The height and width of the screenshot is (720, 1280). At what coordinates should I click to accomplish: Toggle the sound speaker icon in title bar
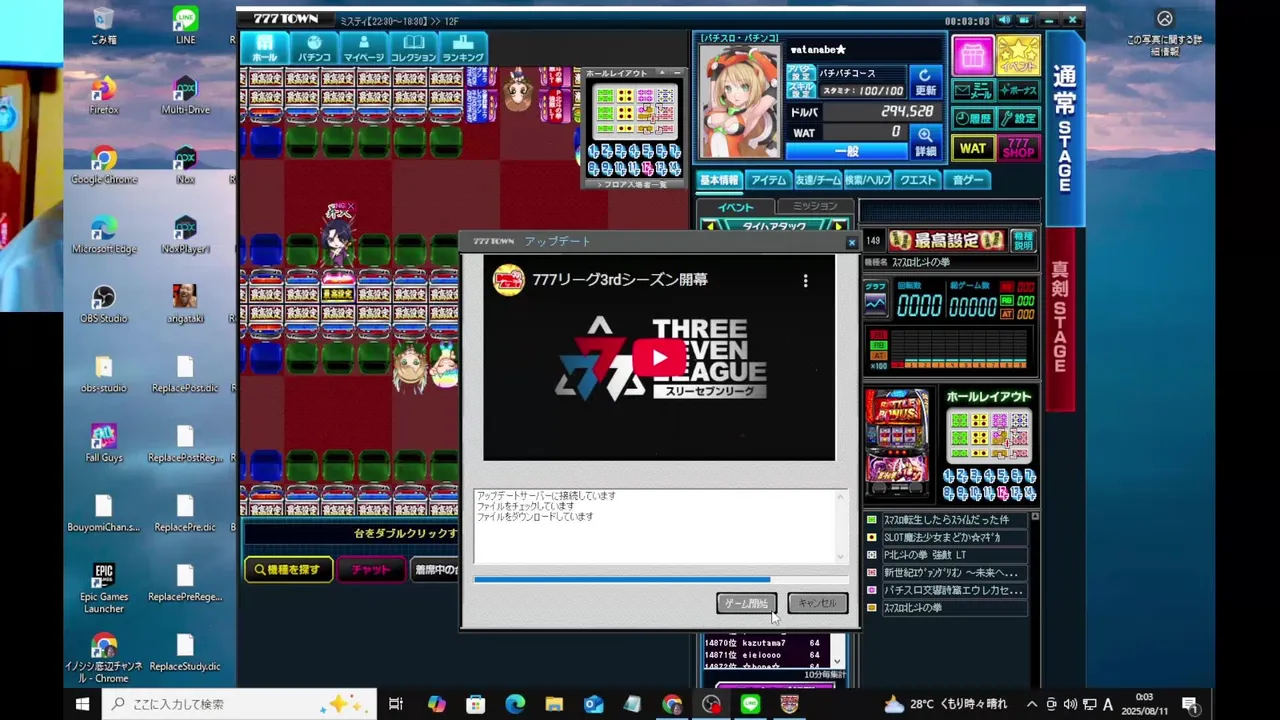point(1004,20)
